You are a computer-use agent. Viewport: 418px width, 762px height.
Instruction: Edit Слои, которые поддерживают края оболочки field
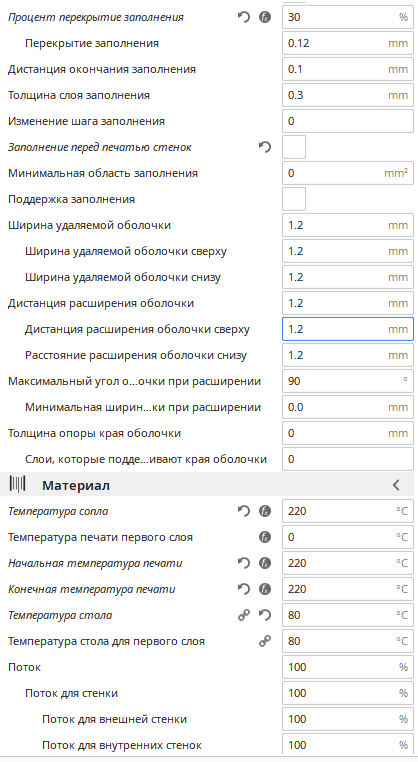point(348,459)
